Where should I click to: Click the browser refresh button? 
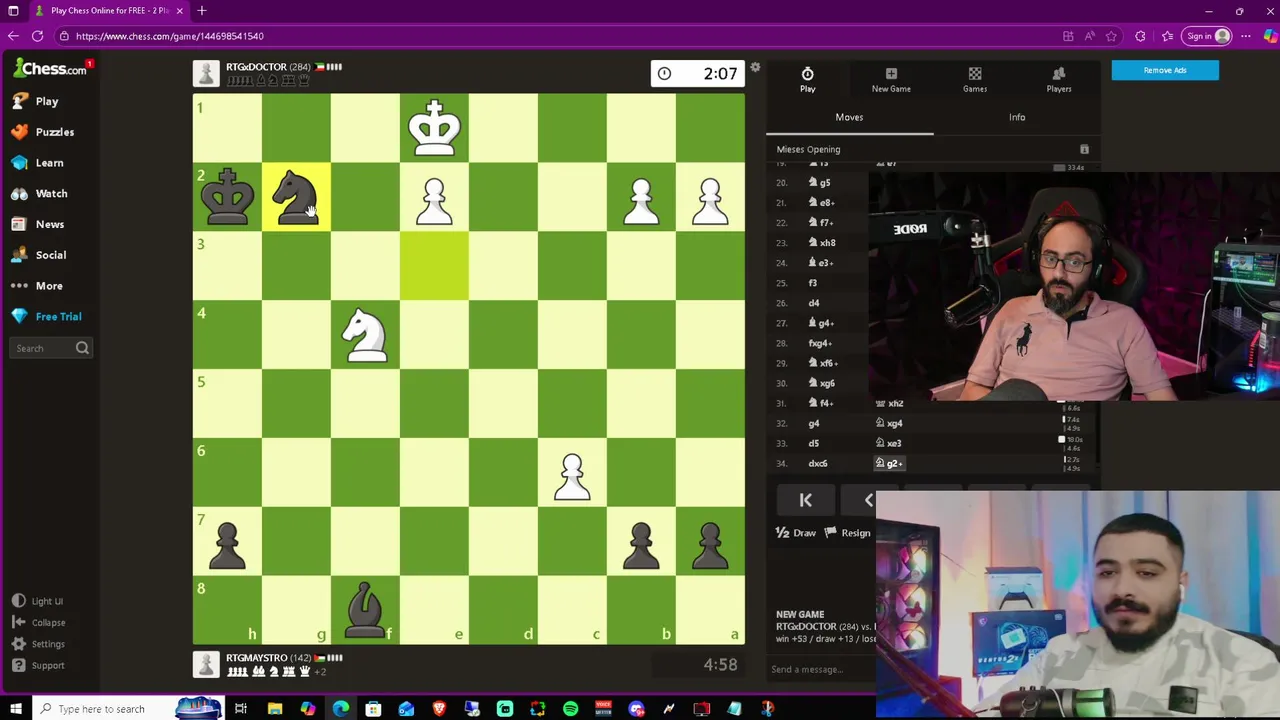point(37,36)
